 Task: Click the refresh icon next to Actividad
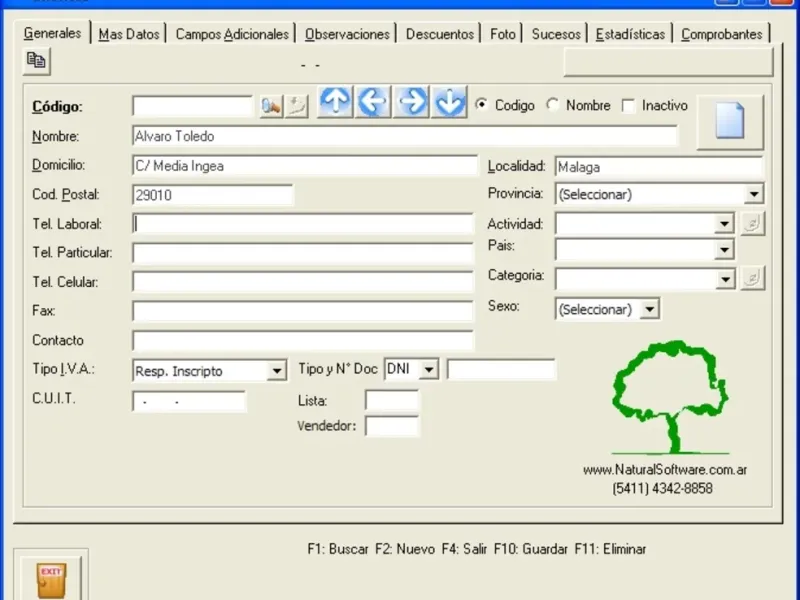point(752,223)
